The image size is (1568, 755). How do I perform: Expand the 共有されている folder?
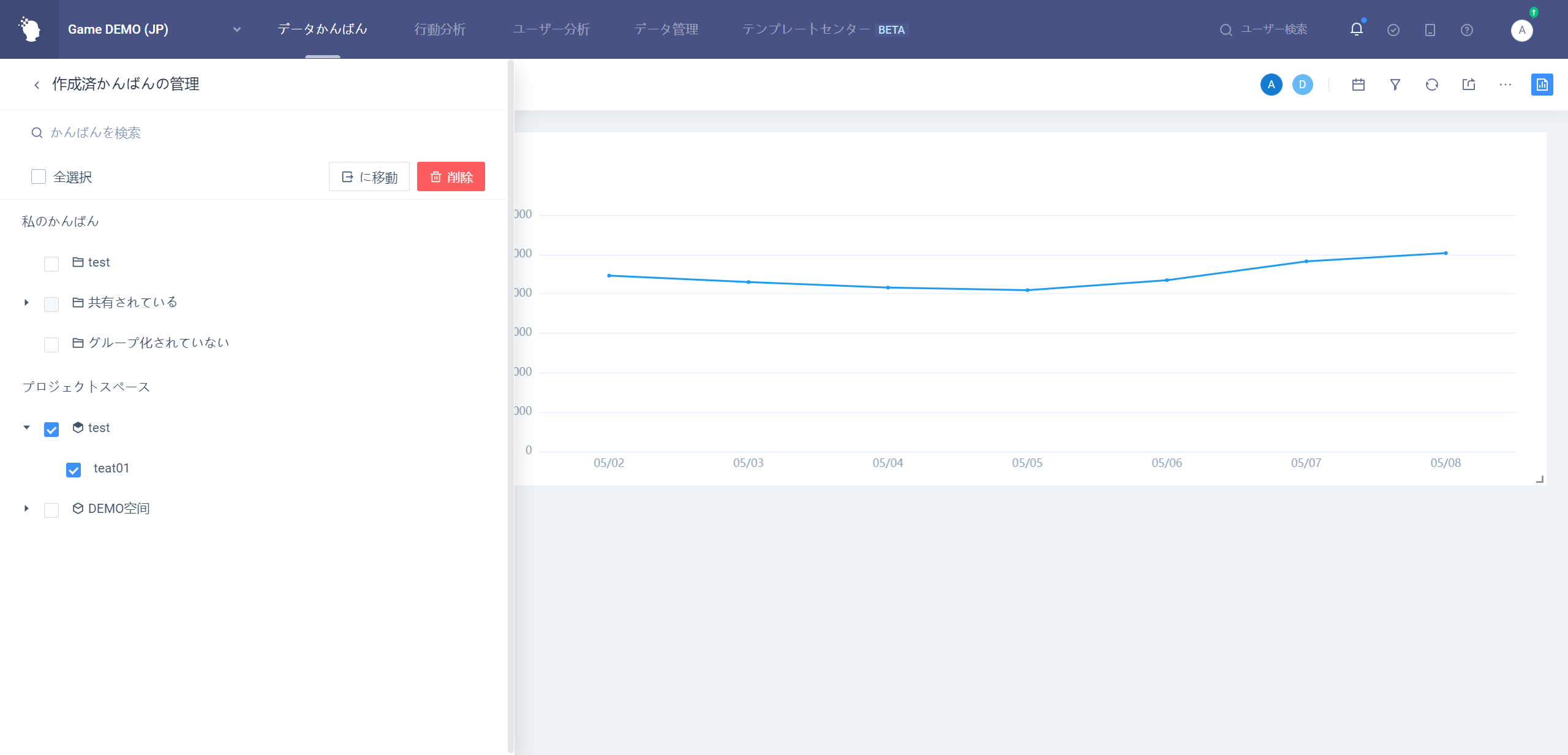[x=26, y=303]
